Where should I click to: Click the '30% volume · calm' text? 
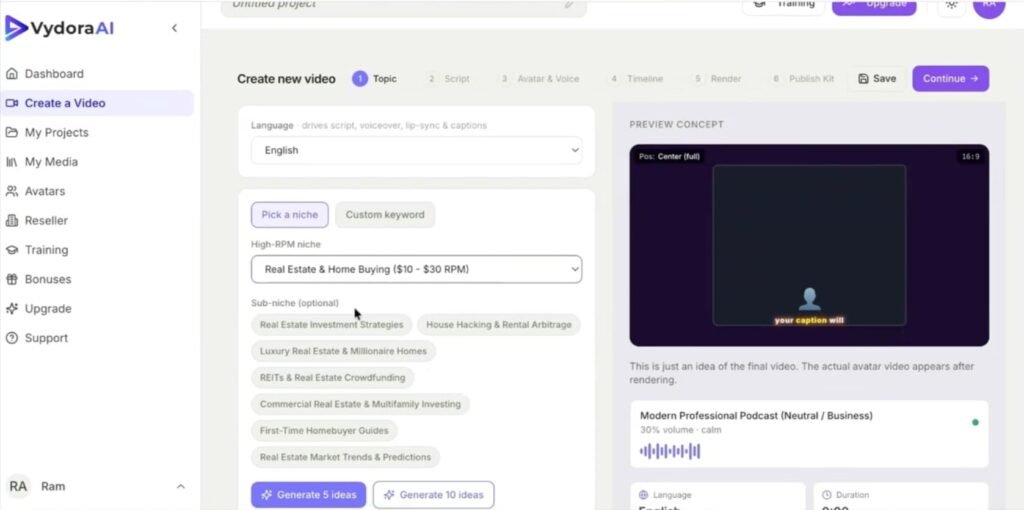click(x=680, y=430)
